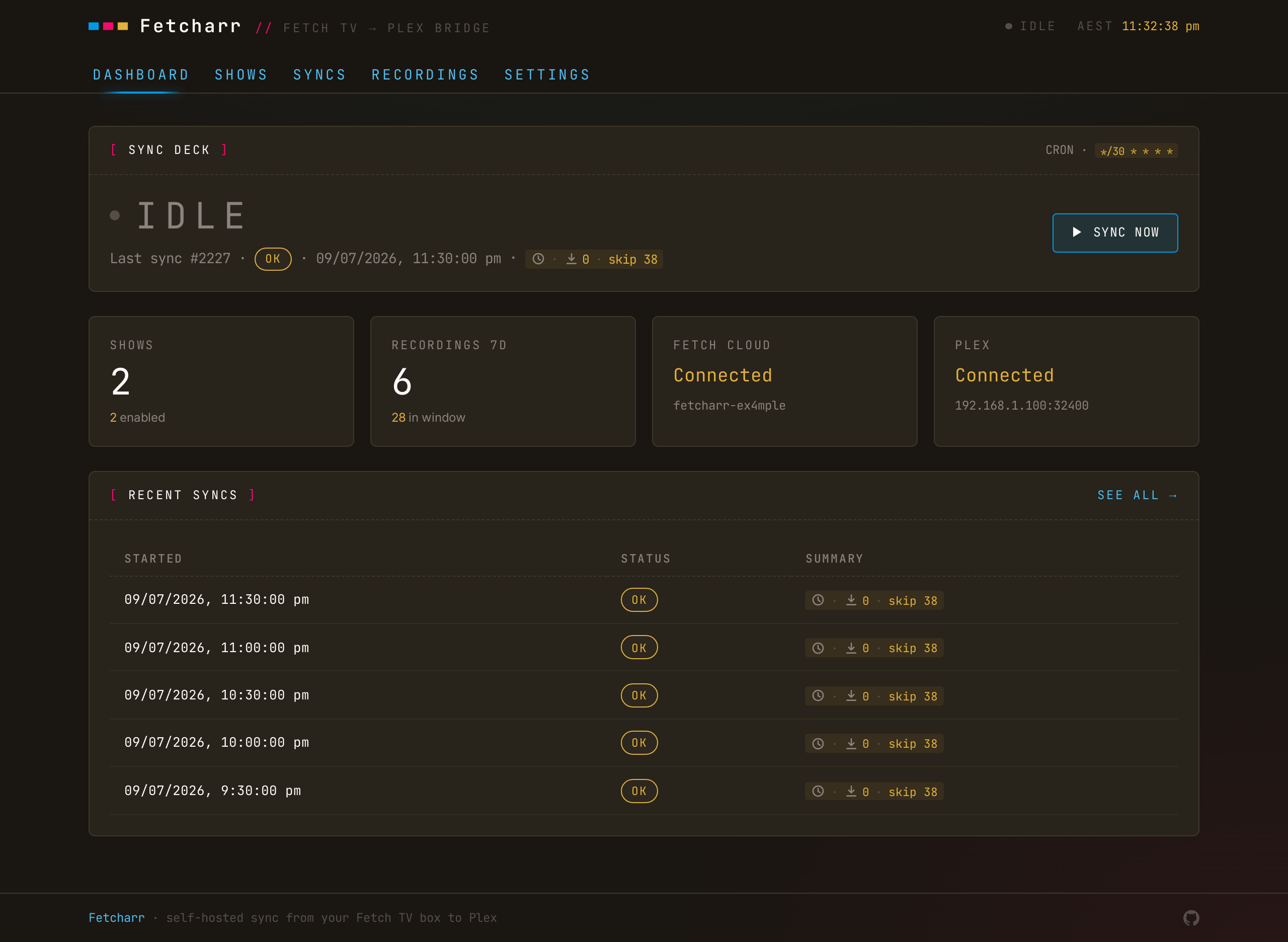Start a sync with Sync Now
This screenshot has height=942, width=1288.
click(1114, 232)
